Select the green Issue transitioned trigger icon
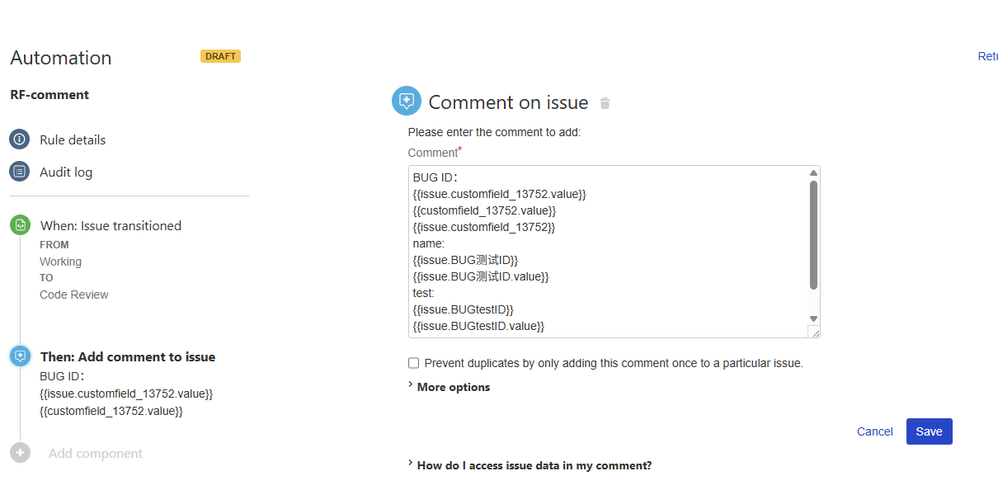This screenshot has width=998, height=500. coord(20,225)
